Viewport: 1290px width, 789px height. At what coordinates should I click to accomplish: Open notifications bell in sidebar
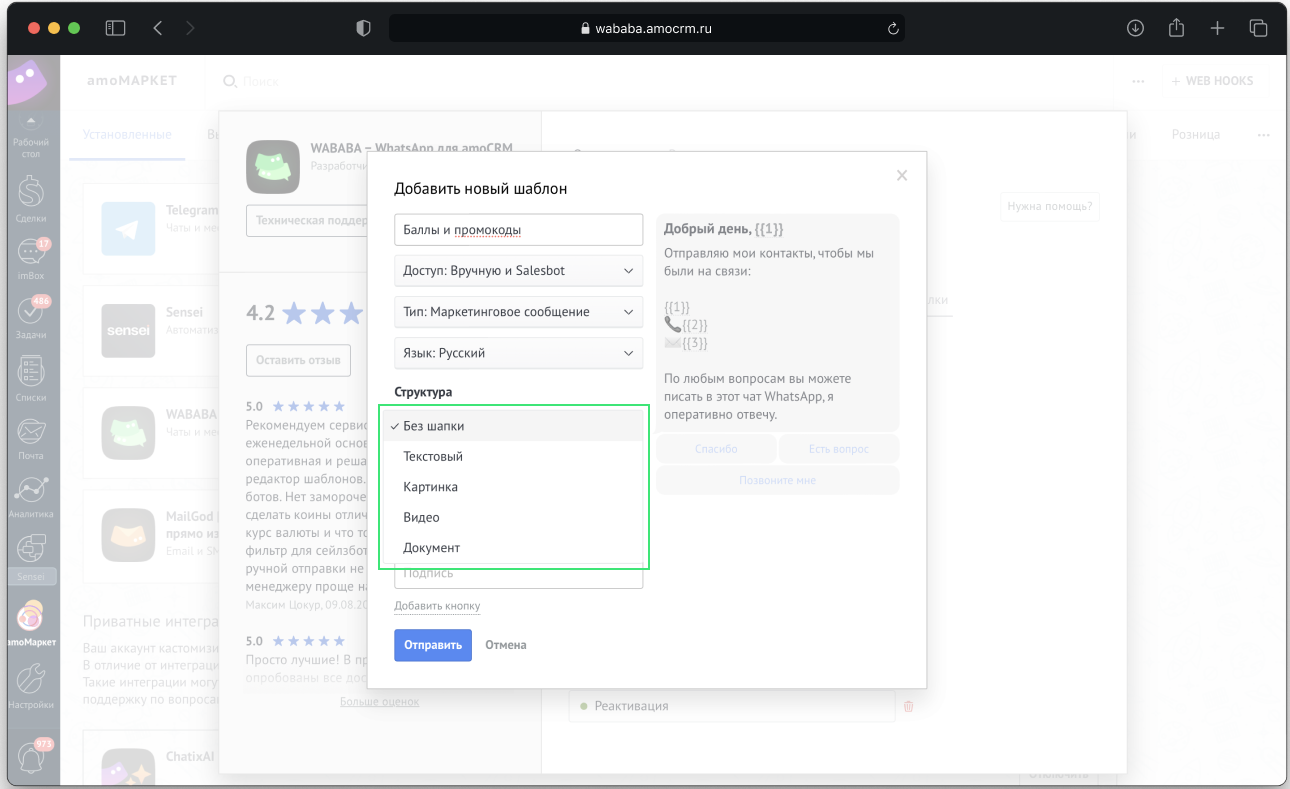[x=30, y=757]
